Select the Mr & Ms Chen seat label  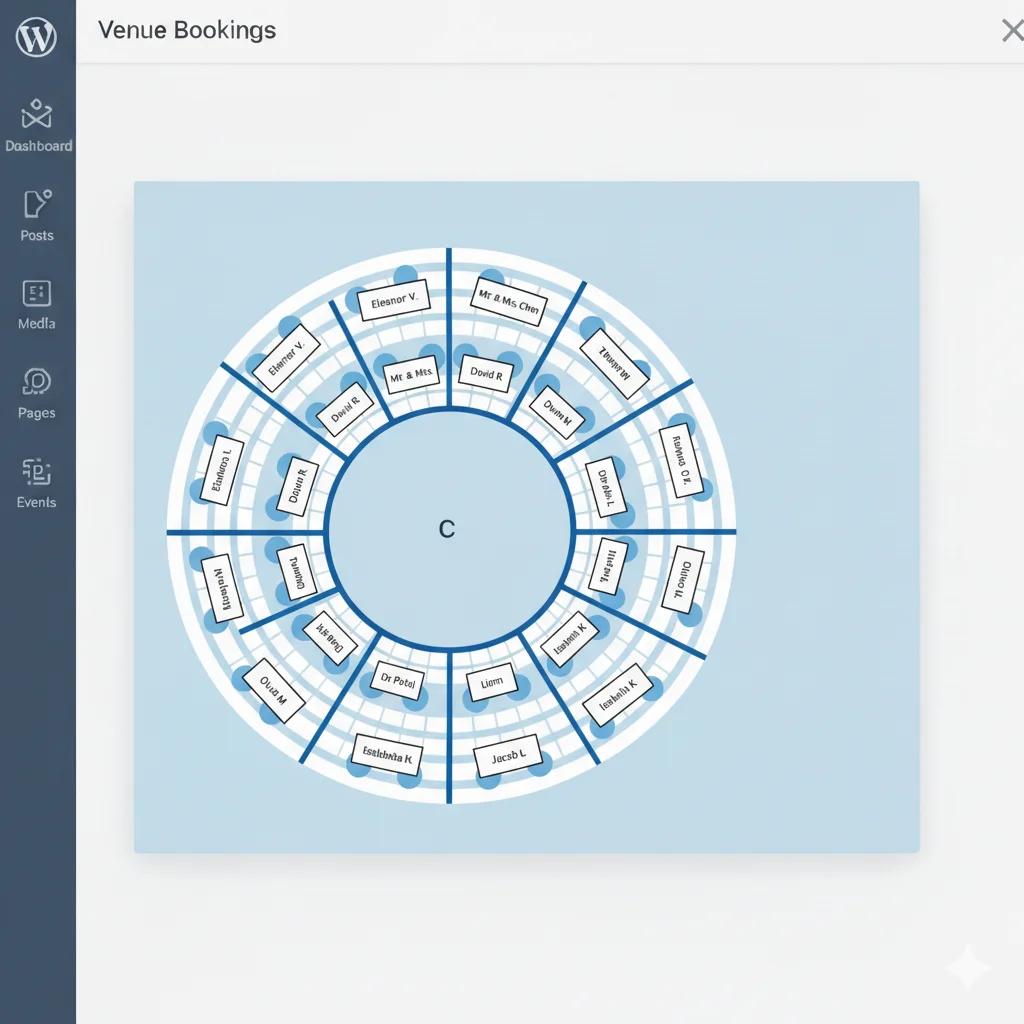[509, 301]
